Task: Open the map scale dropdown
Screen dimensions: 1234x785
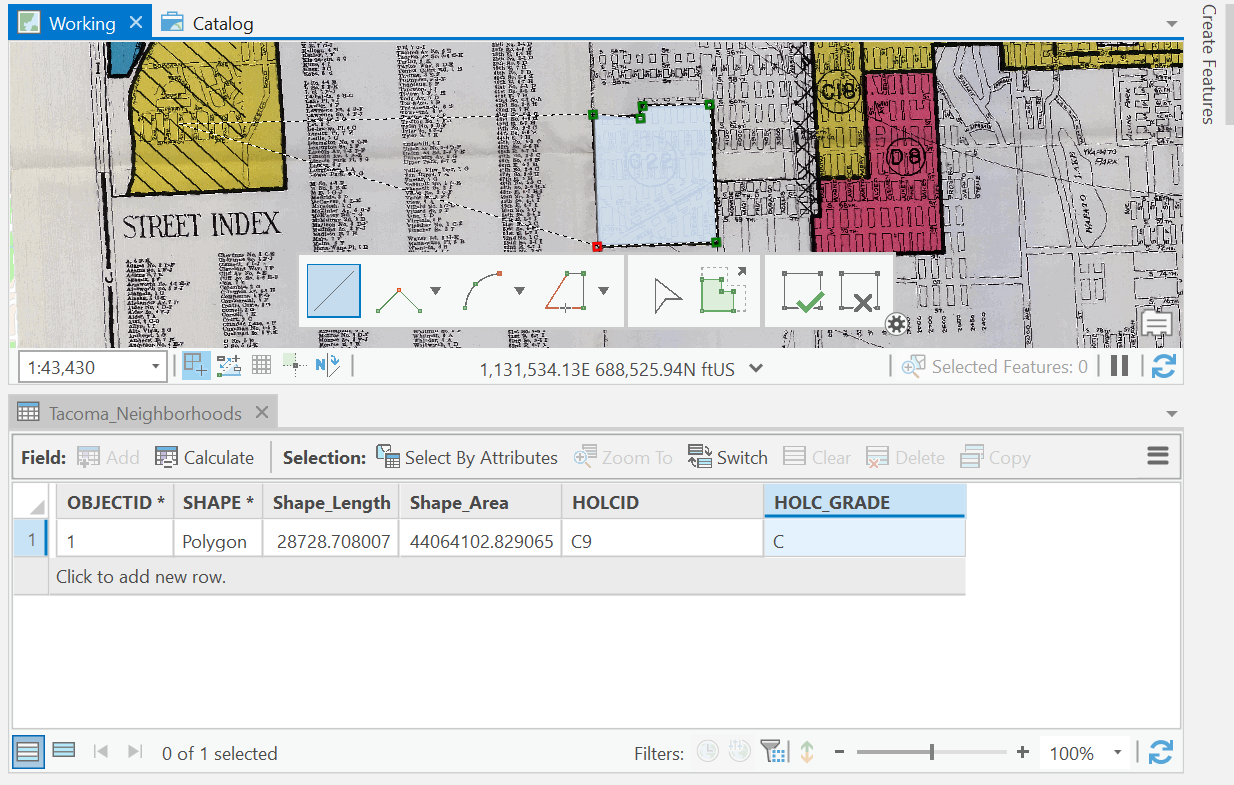Action: 155,368
